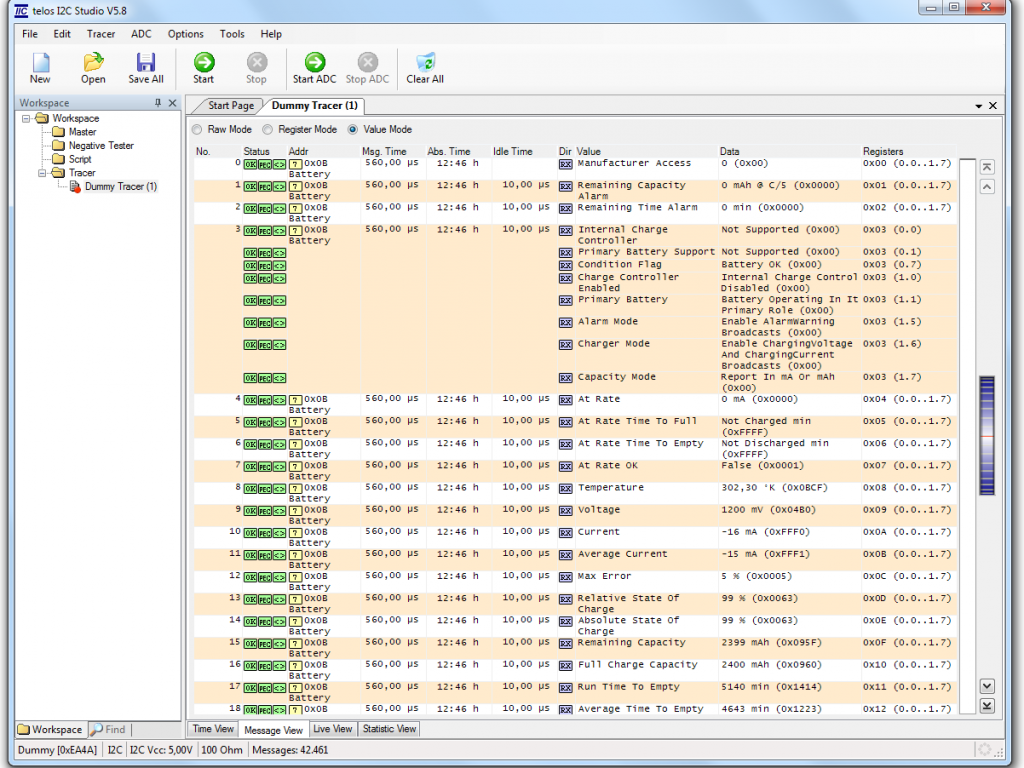
Task: Collapse the Workspace root tree node
Action: pyautogui.click(x=27, y=119)
